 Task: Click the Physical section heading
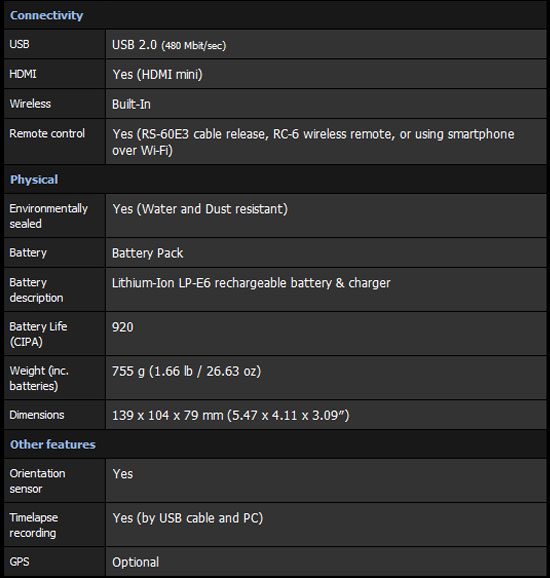point(34,180)
